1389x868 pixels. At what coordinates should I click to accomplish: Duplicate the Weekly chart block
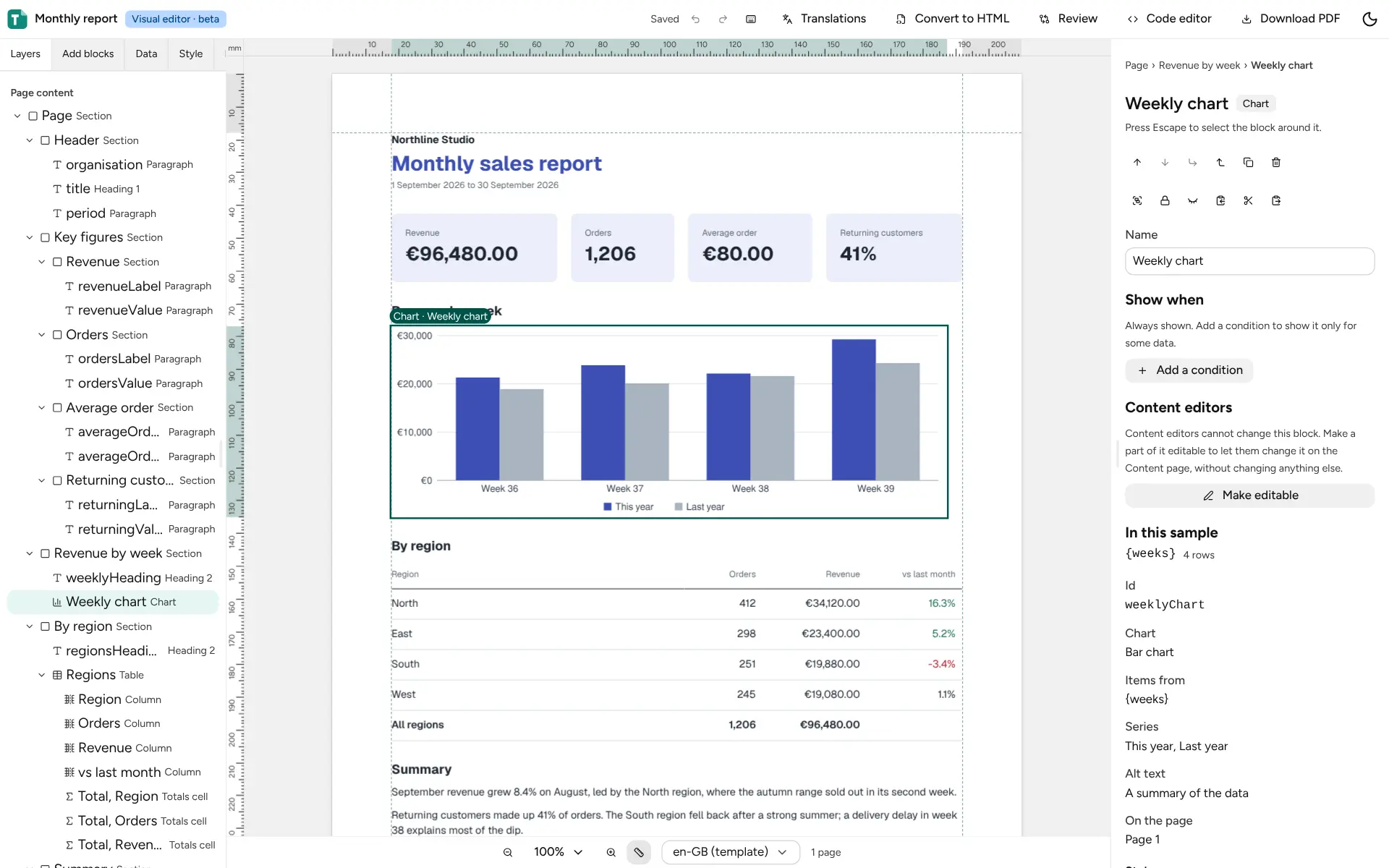(x=1248, y=163)
